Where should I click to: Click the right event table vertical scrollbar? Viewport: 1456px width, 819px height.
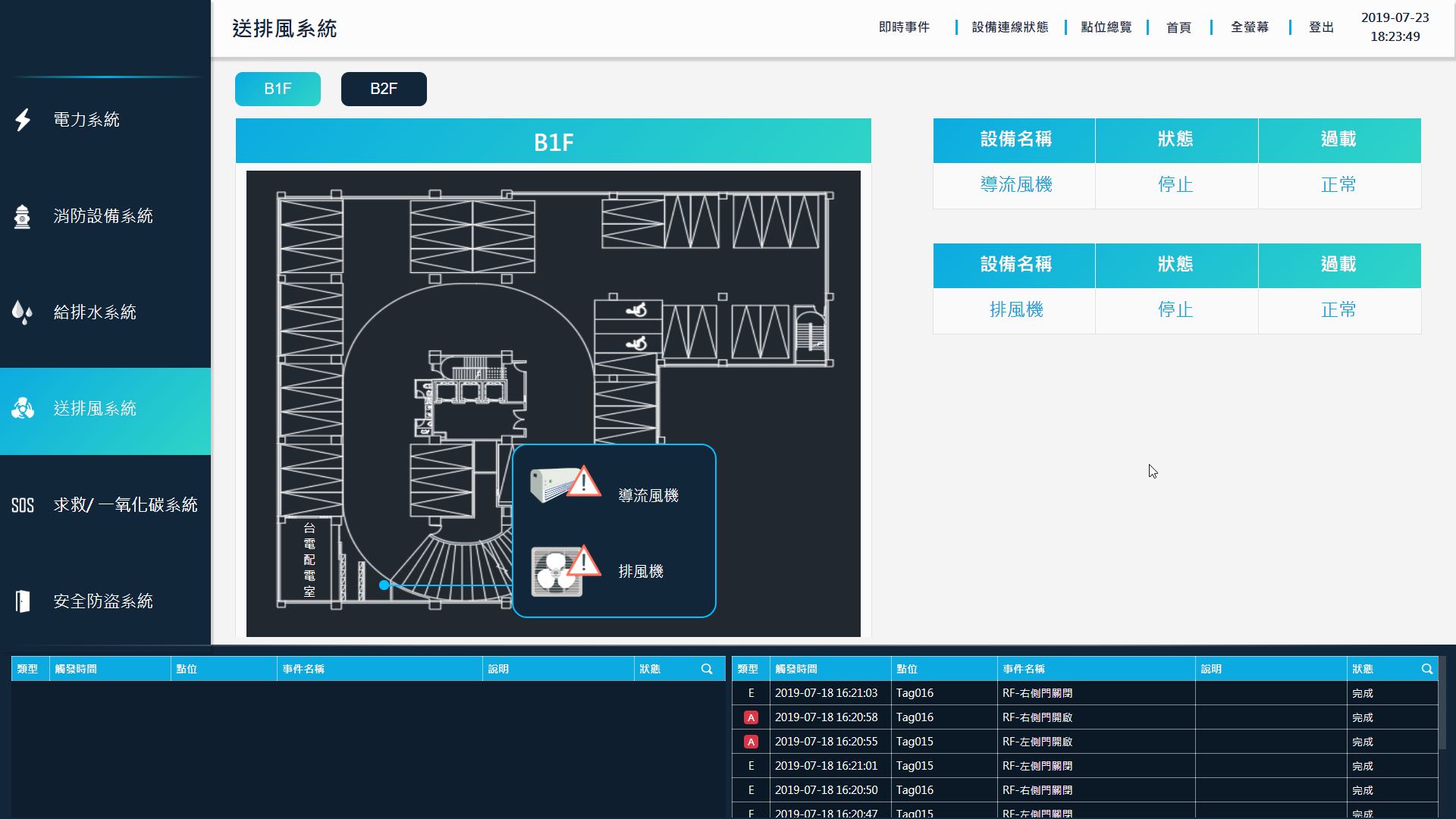(1442, 703)
